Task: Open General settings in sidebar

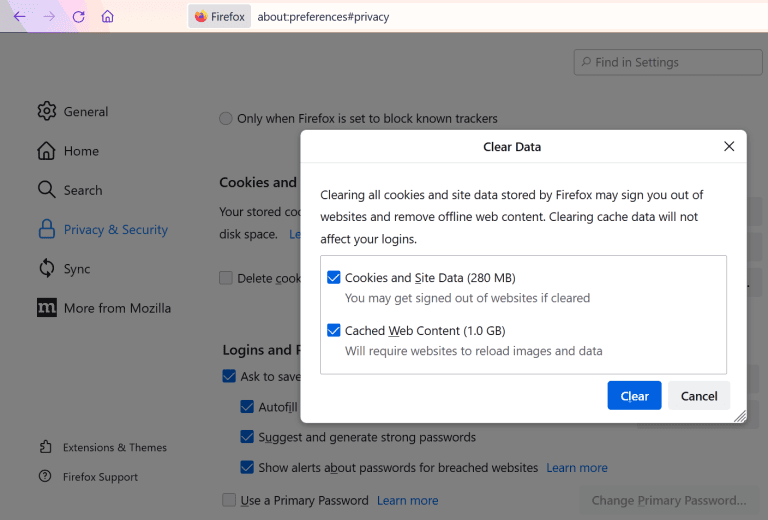Action: 85,112
